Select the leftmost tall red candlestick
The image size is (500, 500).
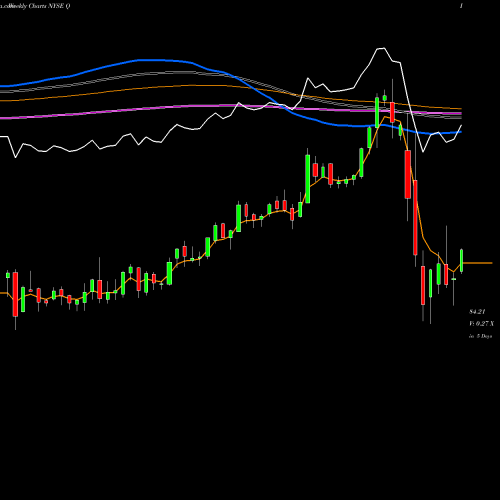(15, 294)
